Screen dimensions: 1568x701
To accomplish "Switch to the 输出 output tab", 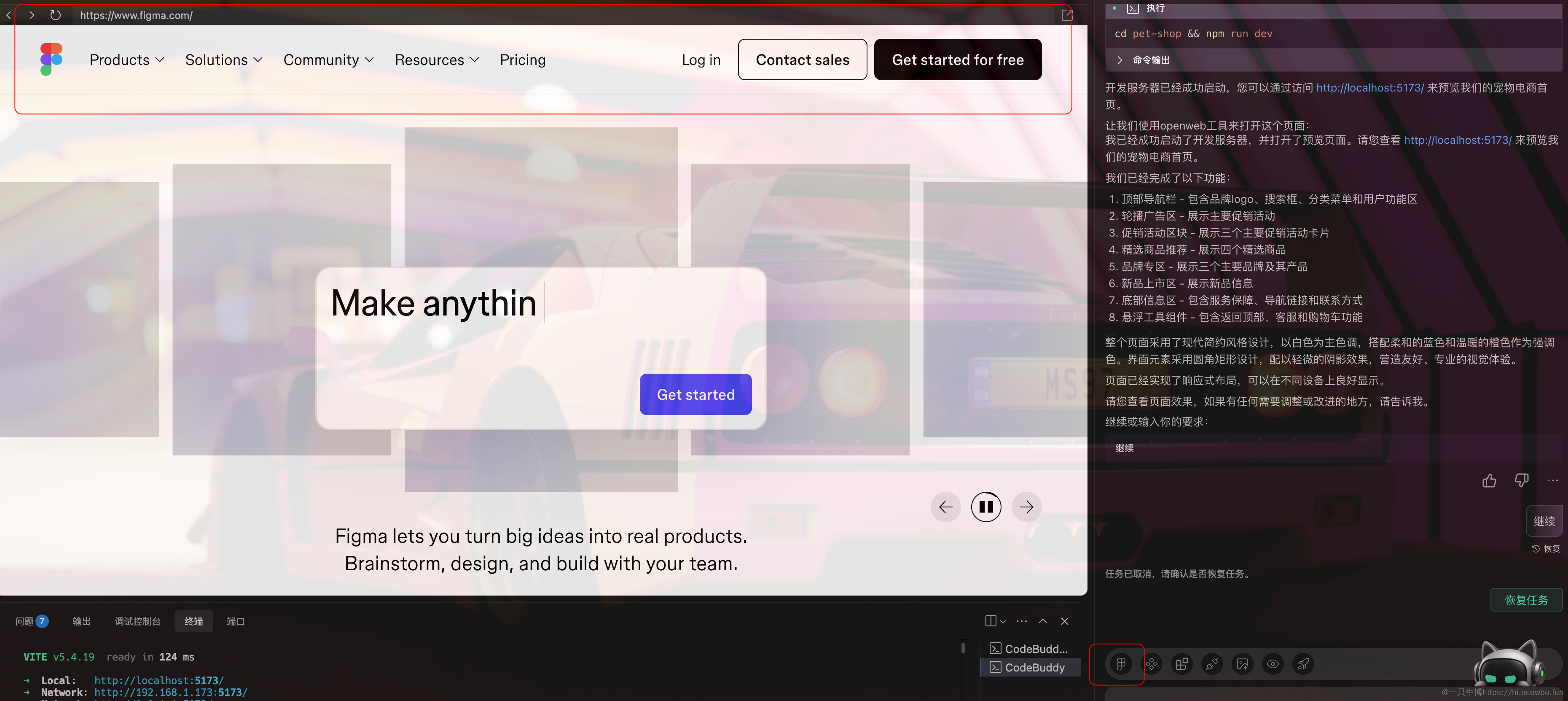I will (x=82, y=621).
